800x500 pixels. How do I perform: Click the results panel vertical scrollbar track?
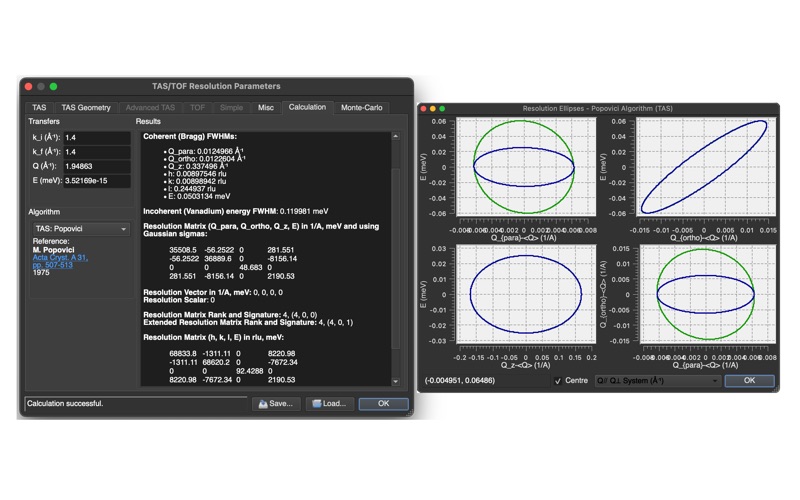pos(395,259)
